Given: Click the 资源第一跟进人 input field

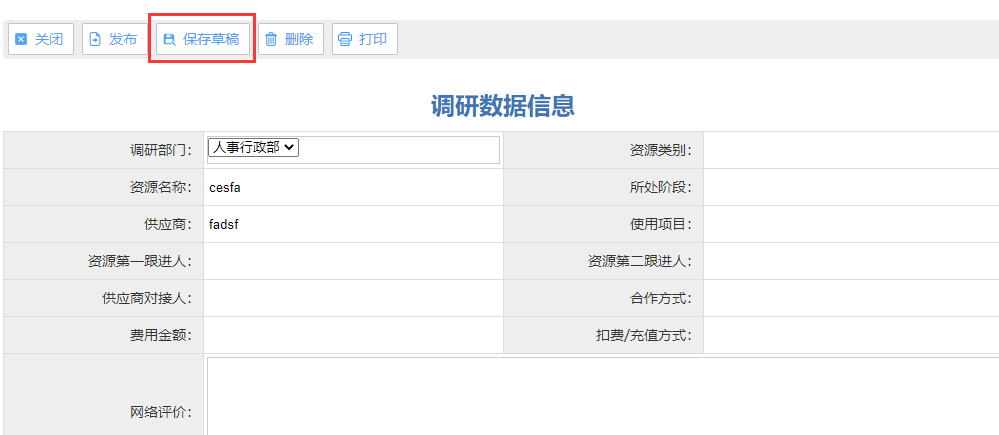Looking at the screenshot, I should click(x=353, y=261).
